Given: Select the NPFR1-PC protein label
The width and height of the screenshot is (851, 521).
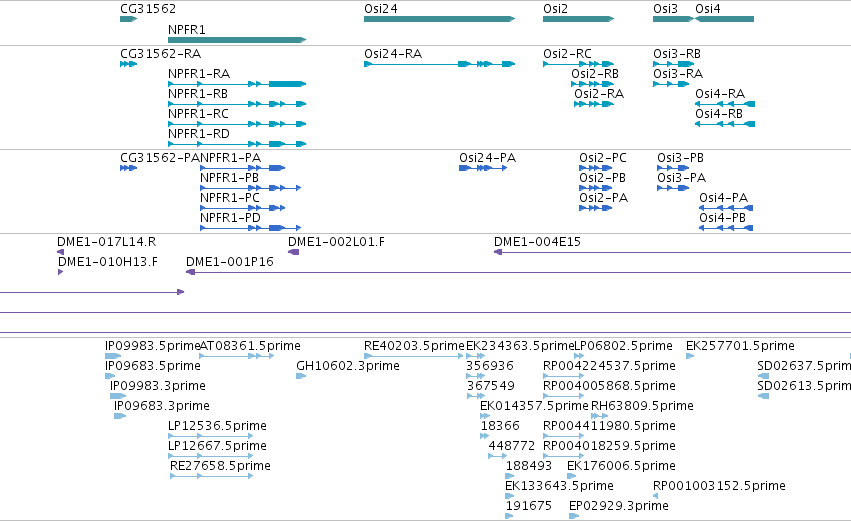Looking at the screenshot, I should click(x=230, y=198).
